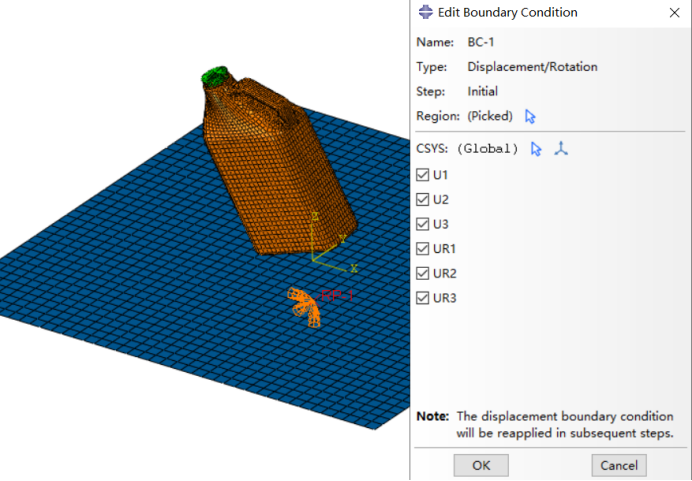Toggle the UR1 rotation checkbox
Screen dimensions: 692x481
422,249
